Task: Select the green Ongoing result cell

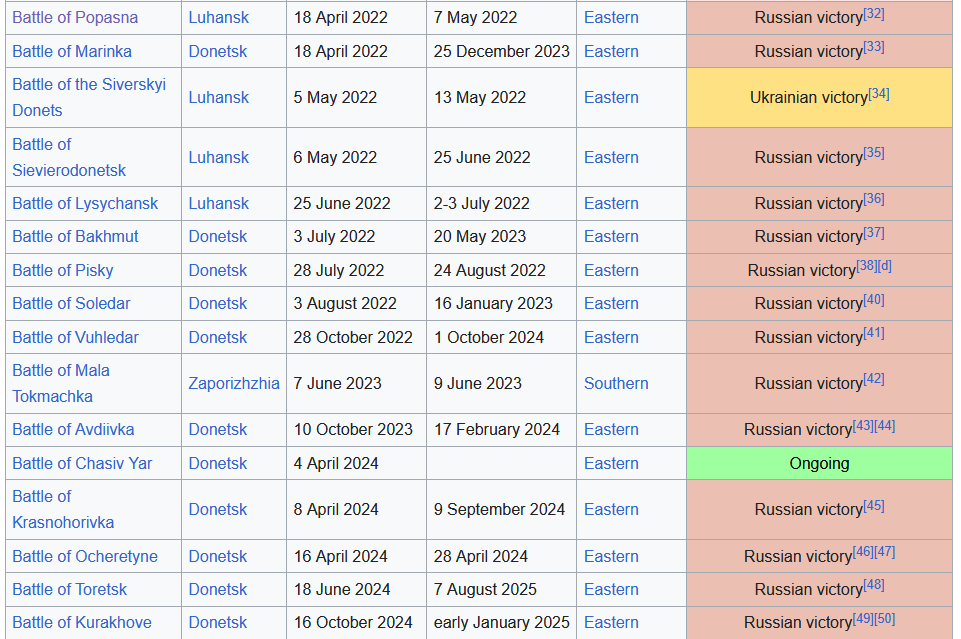Action: coord(819,463)
